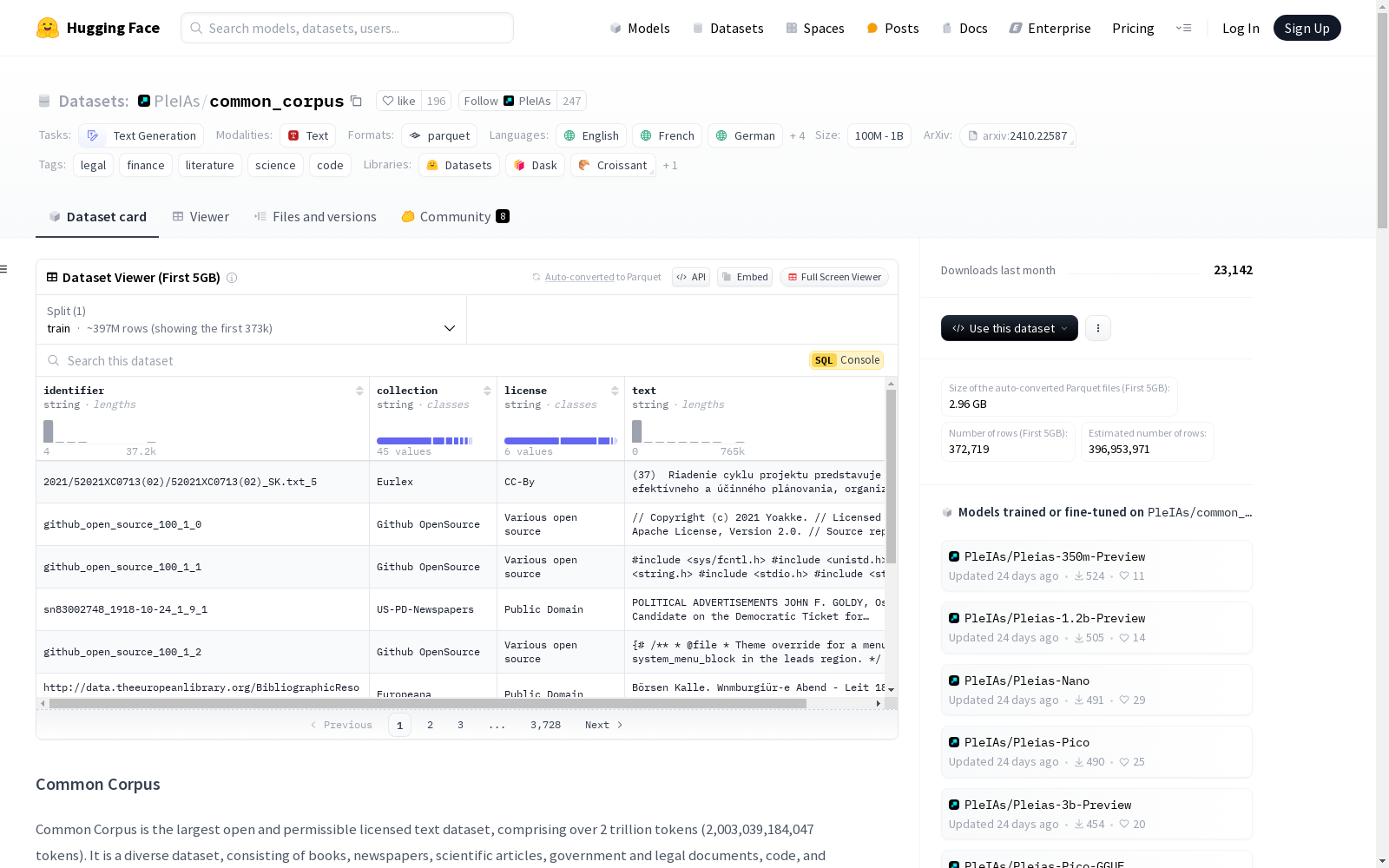Click the info icon beside Dataset Viewer title

pos(232,278)
